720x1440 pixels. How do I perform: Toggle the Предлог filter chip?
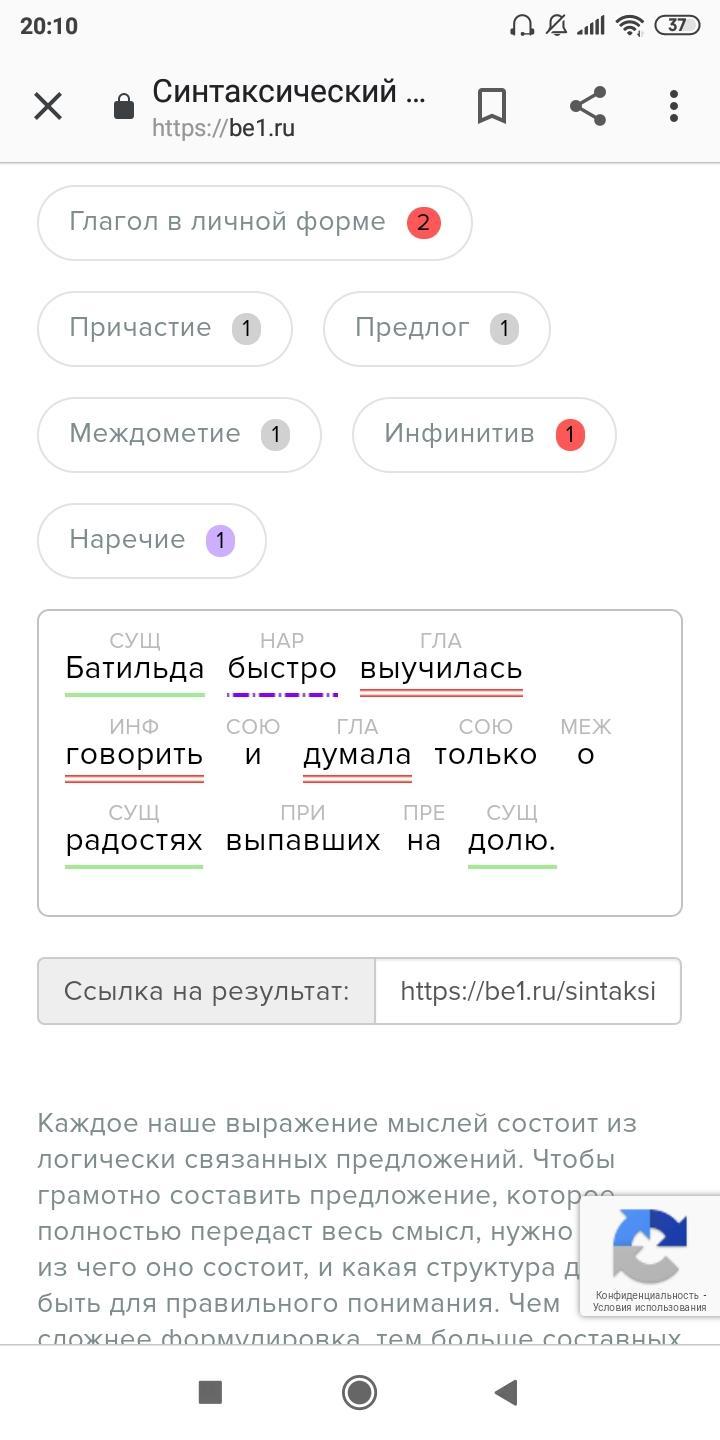[436, 328]
